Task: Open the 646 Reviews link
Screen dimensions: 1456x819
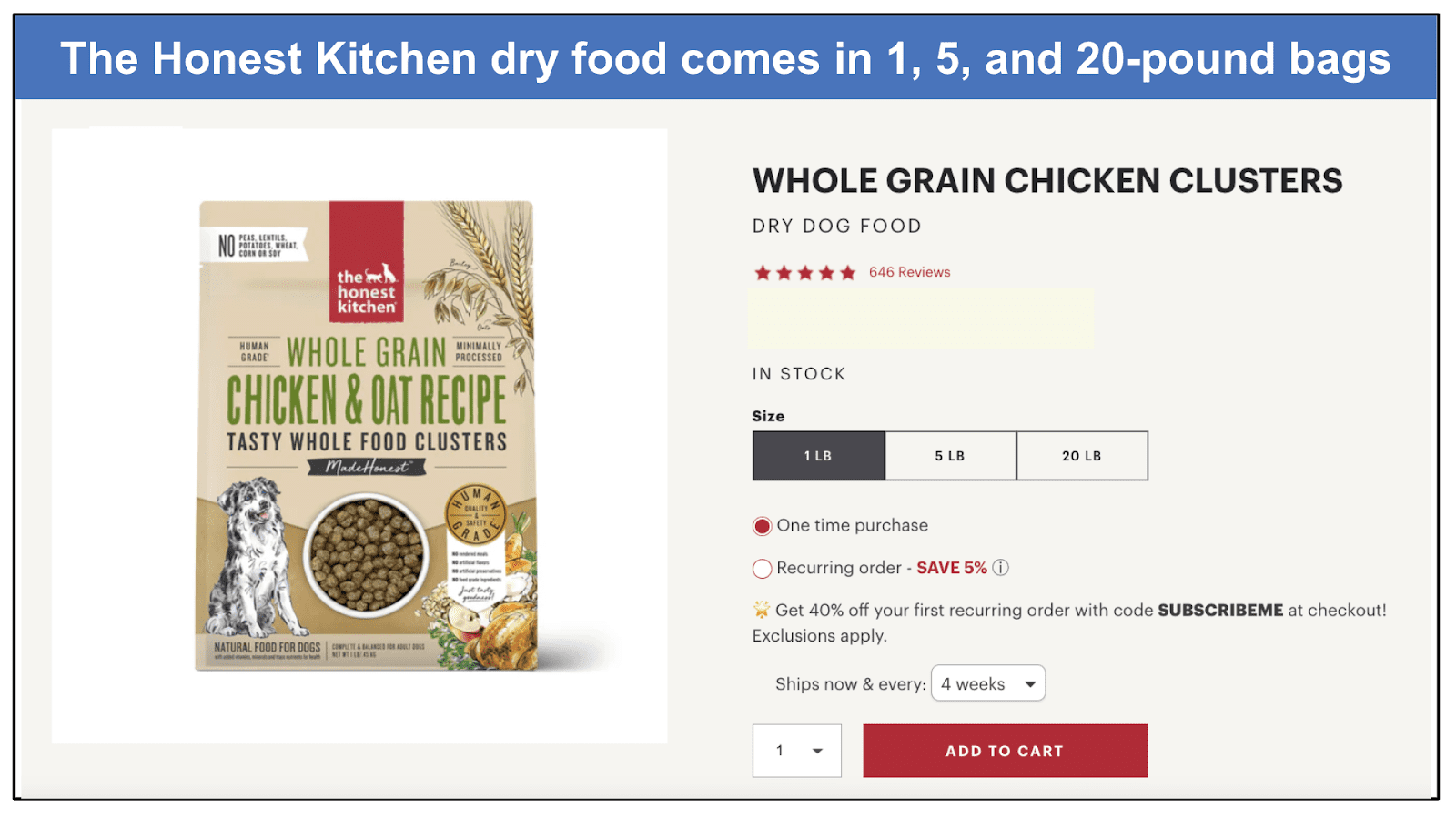Action: [909, 272]
